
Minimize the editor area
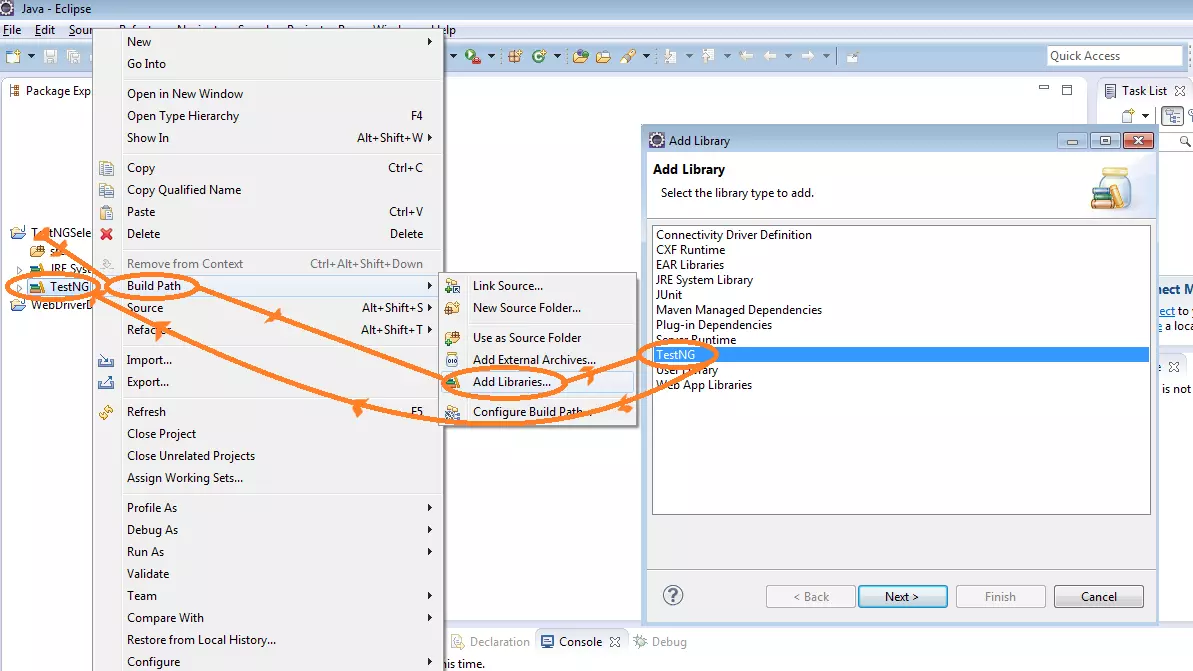click(x=1044, y=88)
